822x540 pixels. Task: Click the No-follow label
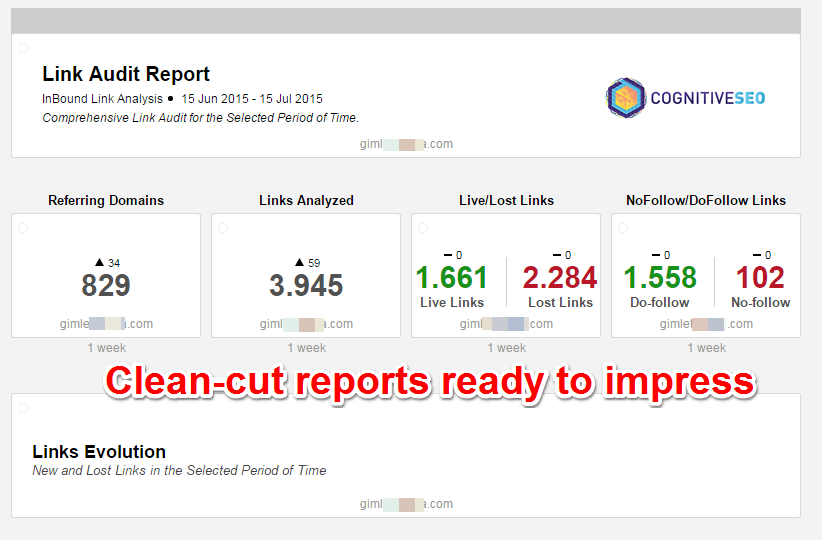click(x=761, y=303)
